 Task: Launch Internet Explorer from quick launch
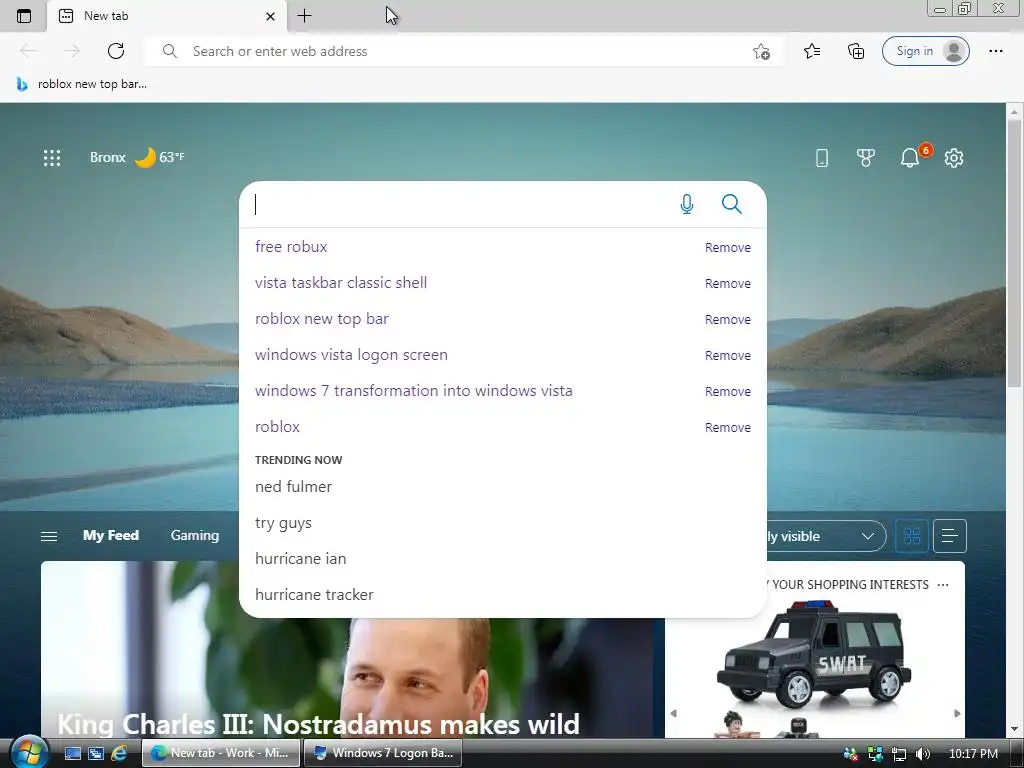tap(120, 754)
